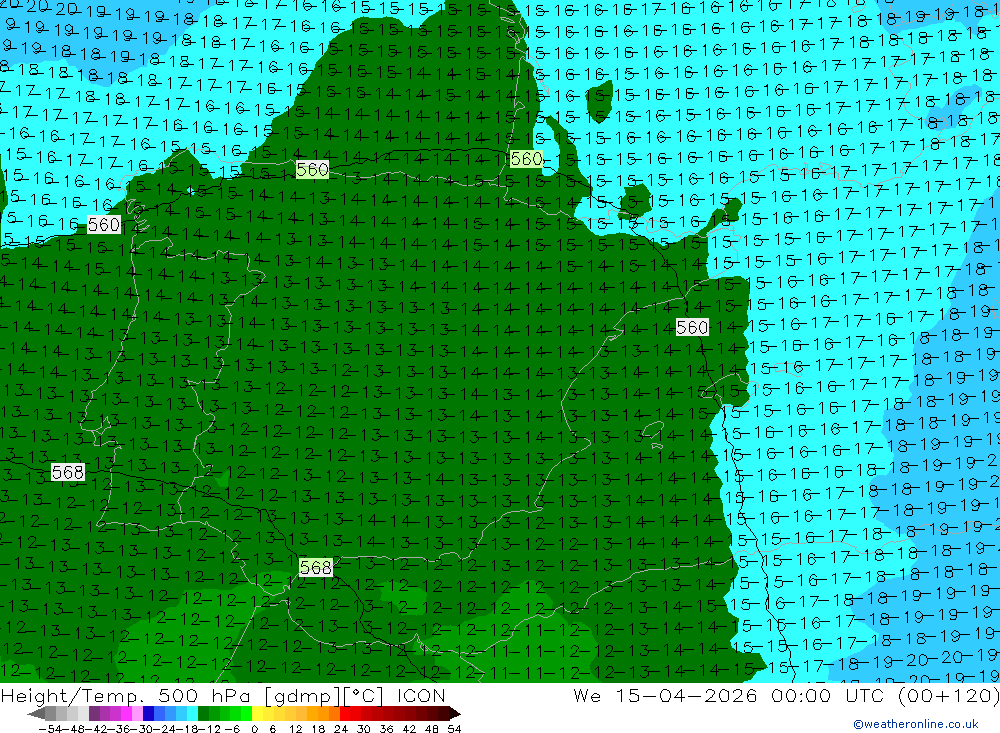Click the '0' legend value
The image size is (1000, 733).
tap(254, 729)
